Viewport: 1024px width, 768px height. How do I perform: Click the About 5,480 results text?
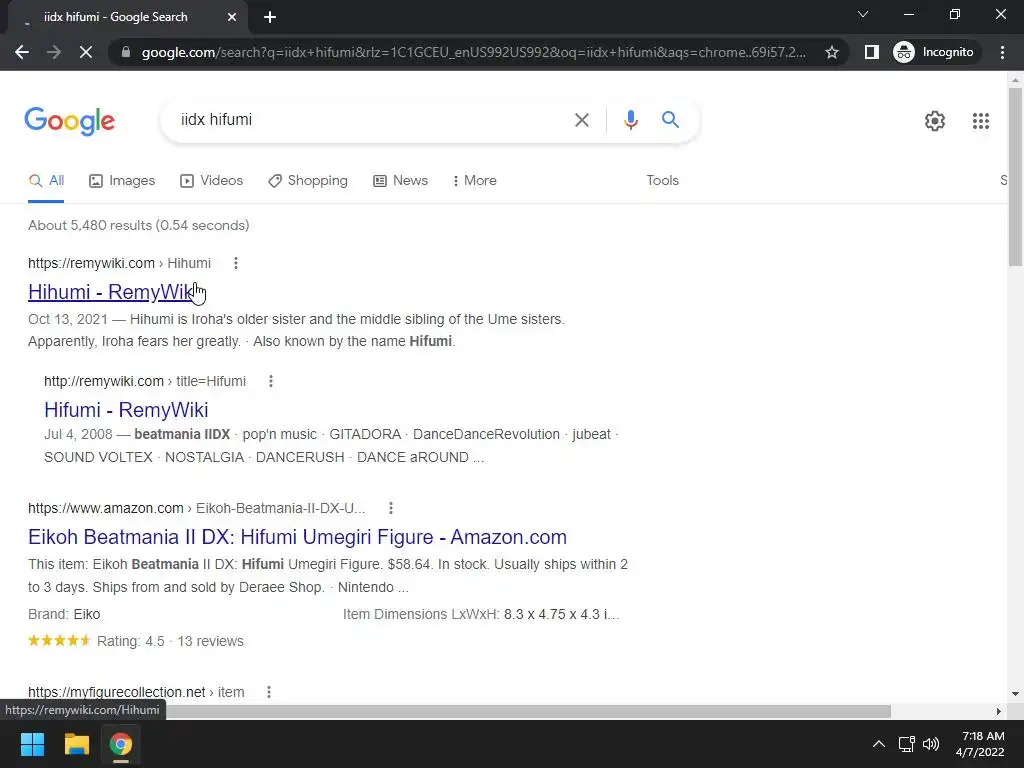[x=138, y=225]
